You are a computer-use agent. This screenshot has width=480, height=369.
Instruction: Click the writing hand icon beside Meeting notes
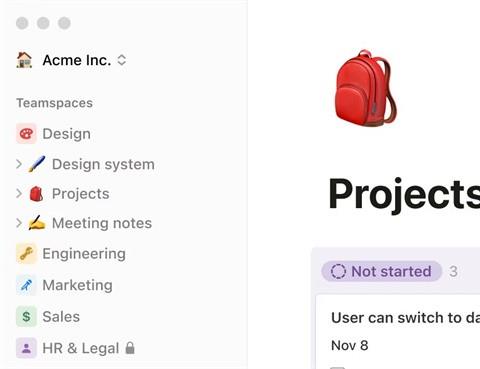point(37,223)
